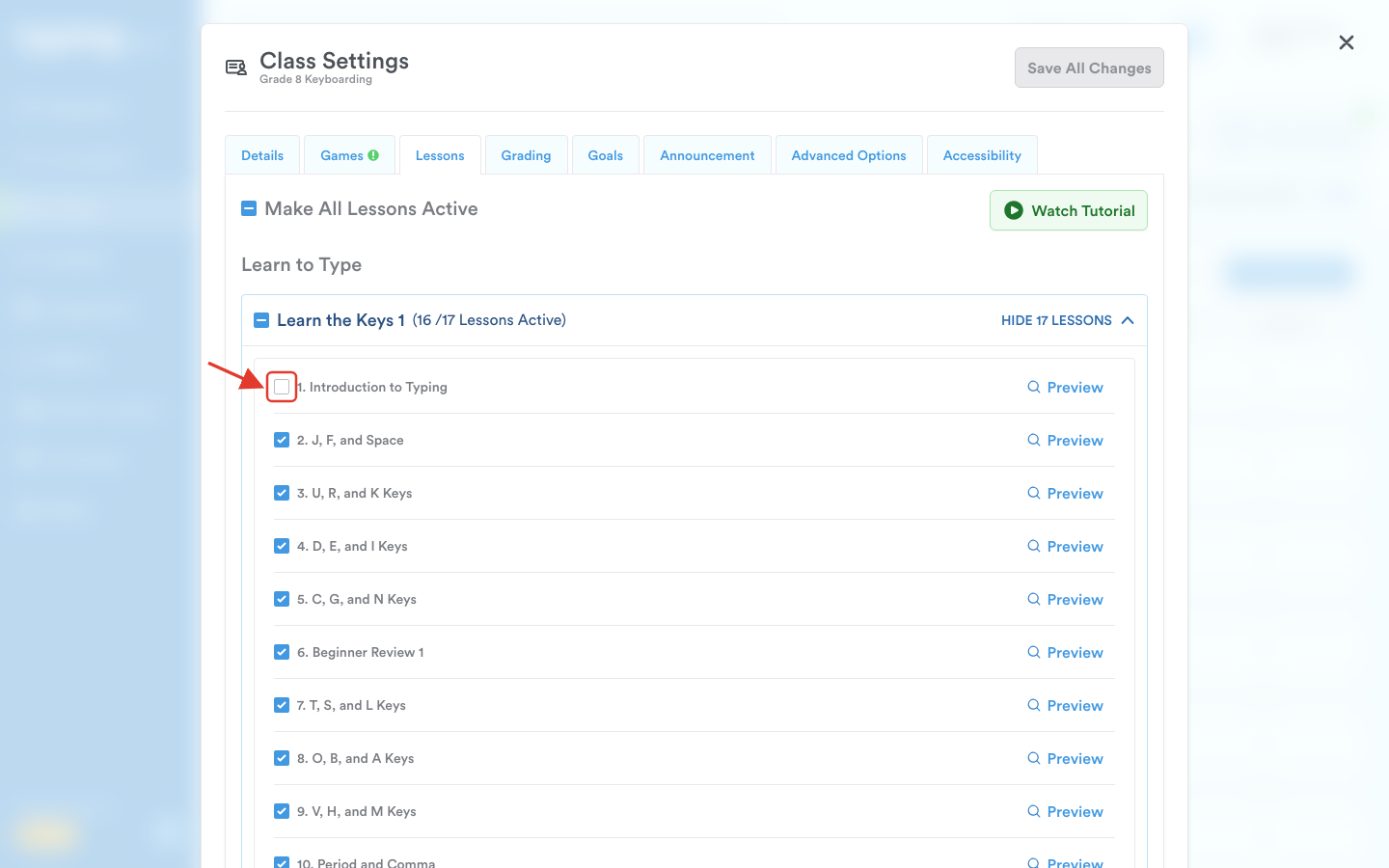Switch to the Games tab
Screen dimensions: 1389x868
coord(349,155)
